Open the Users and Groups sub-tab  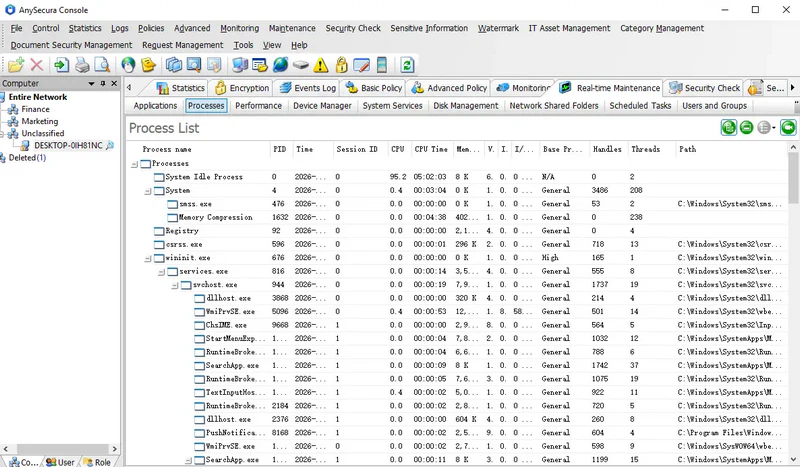pyautogui.click(x=714, y=106)
